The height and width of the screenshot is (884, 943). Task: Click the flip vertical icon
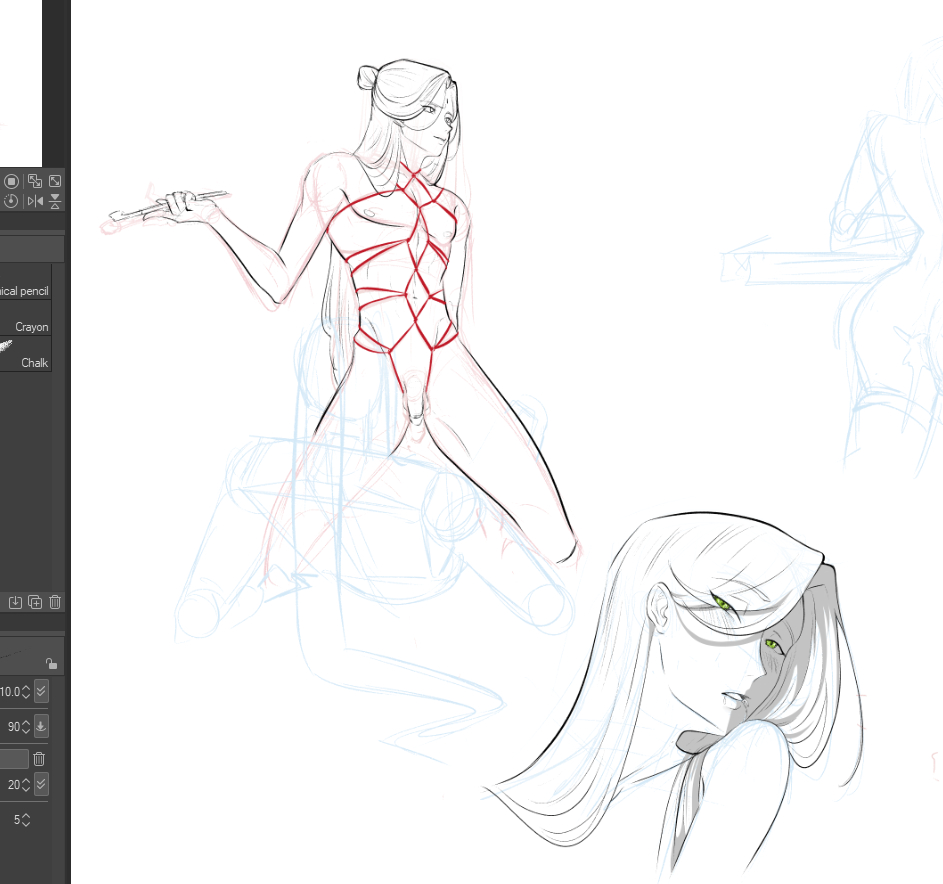tap(55, 201)
